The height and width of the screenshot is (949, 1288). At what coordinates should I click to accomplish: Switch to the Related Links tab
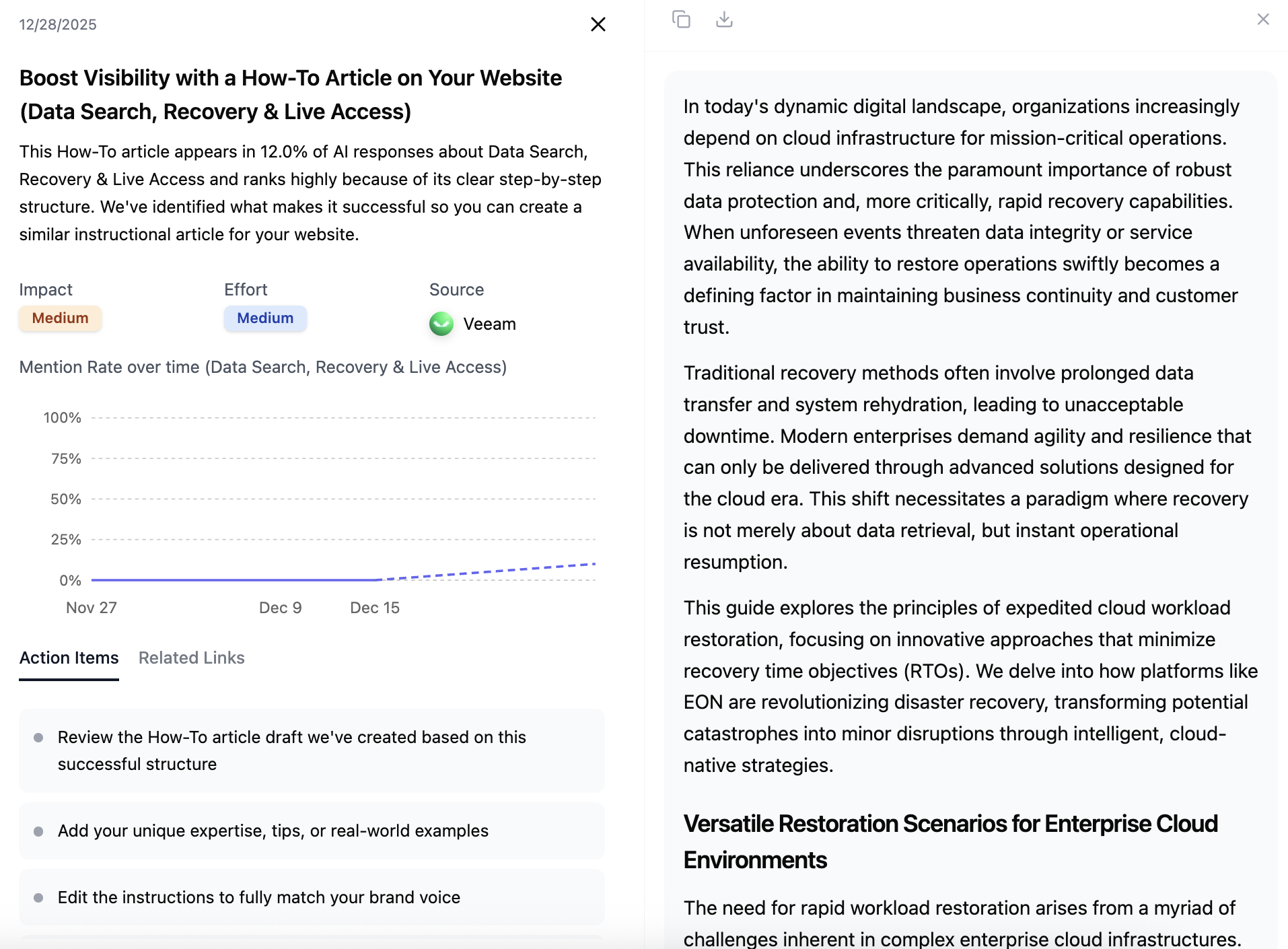click(191, 658)
